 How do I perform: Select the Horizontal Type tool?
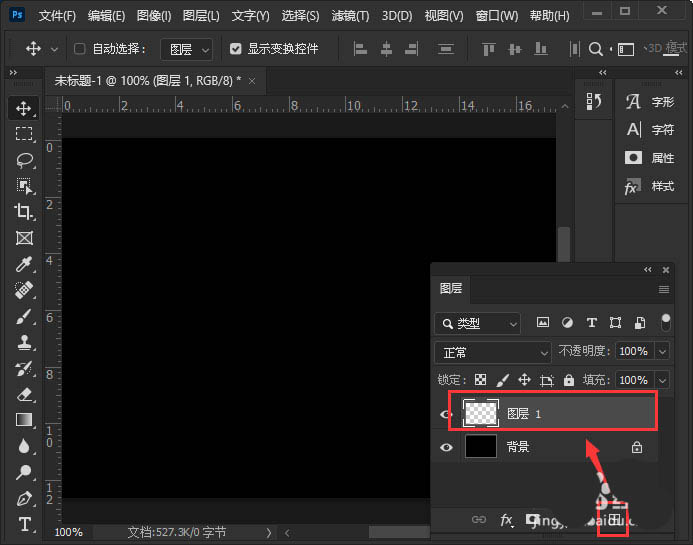[x=25, y=525]
